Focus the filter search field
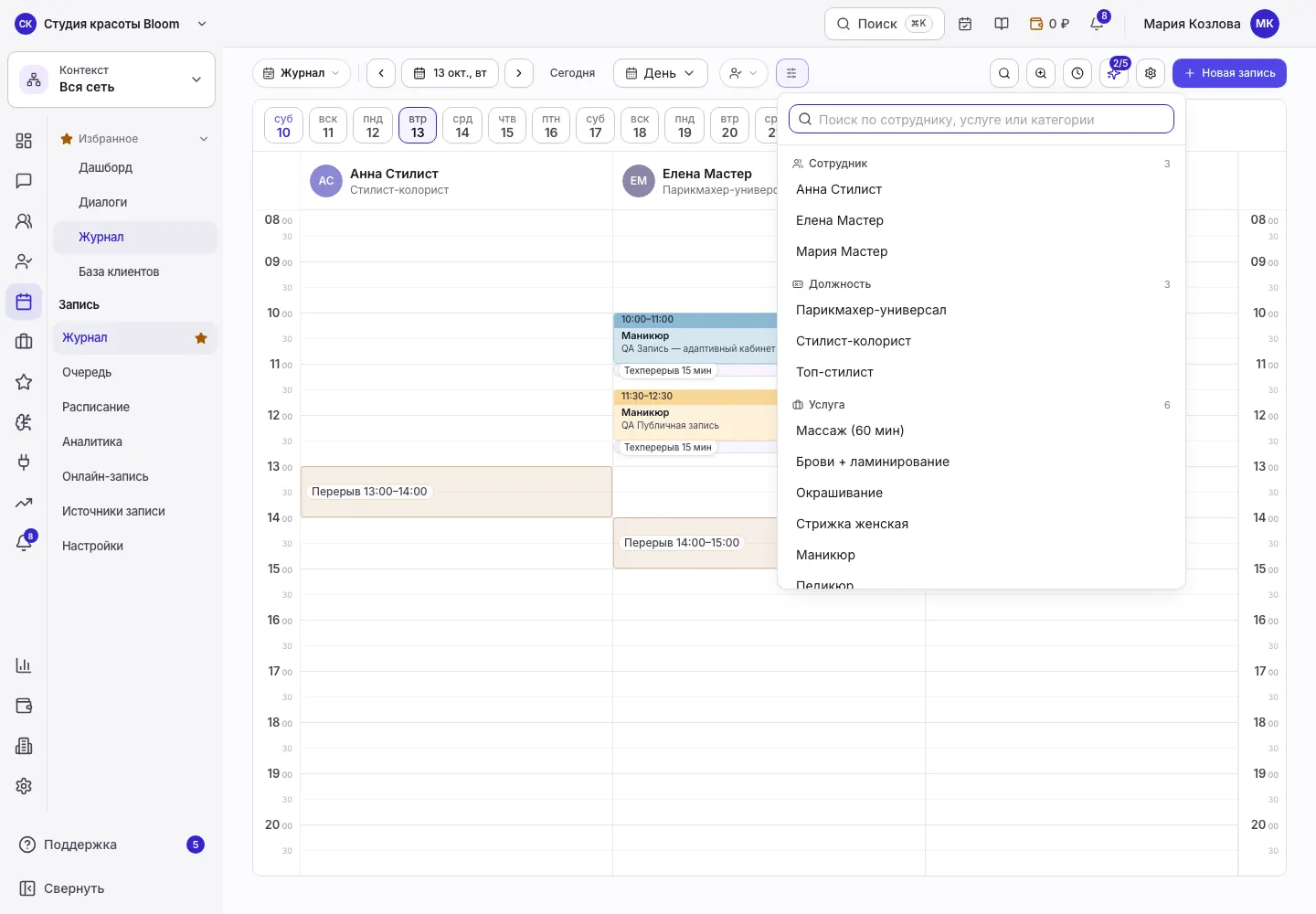Viewport: 1316px width, 914px height. click(x=982, y=119)
